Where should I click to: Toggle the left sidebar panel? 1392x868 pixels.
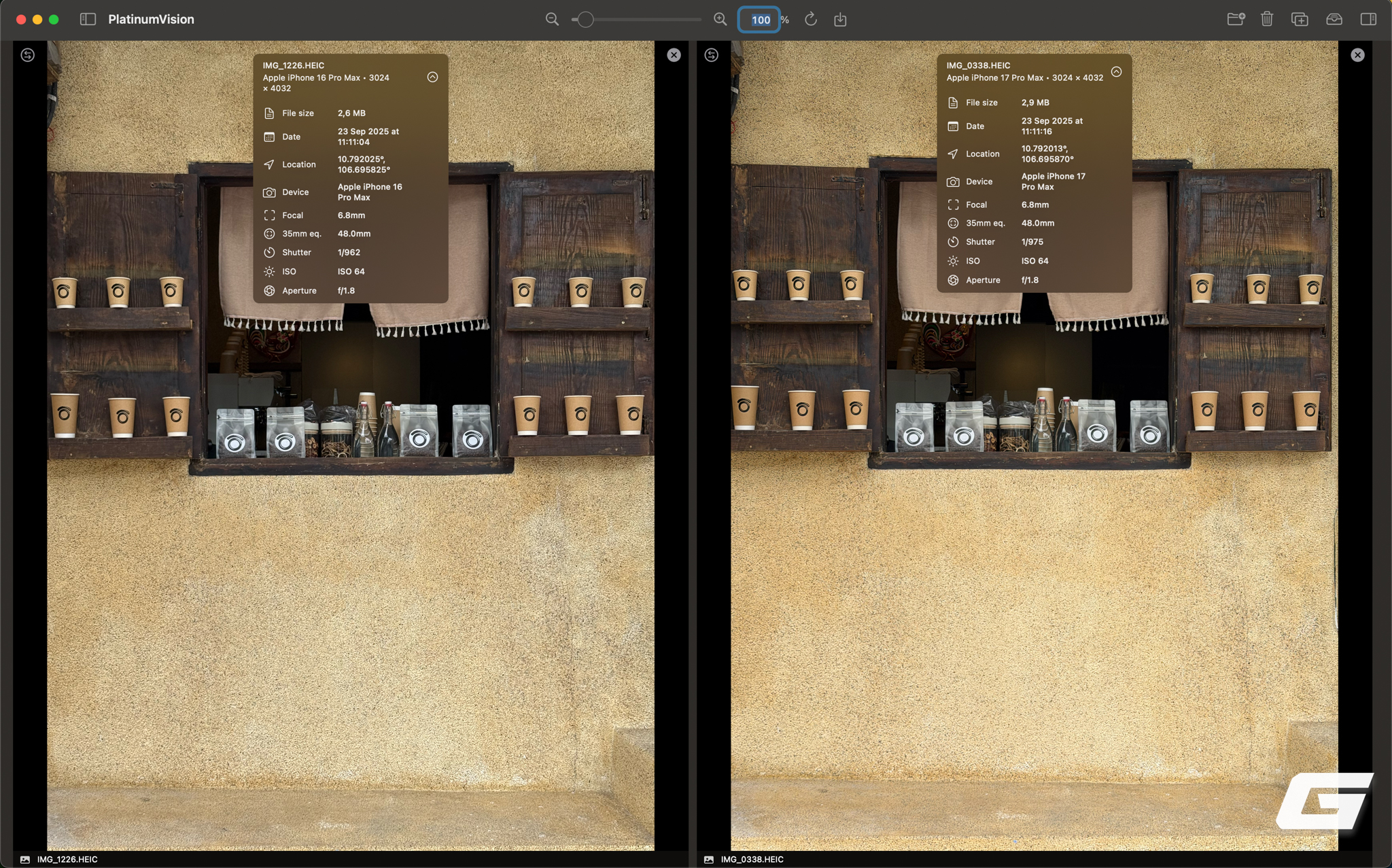coord(88,19)
